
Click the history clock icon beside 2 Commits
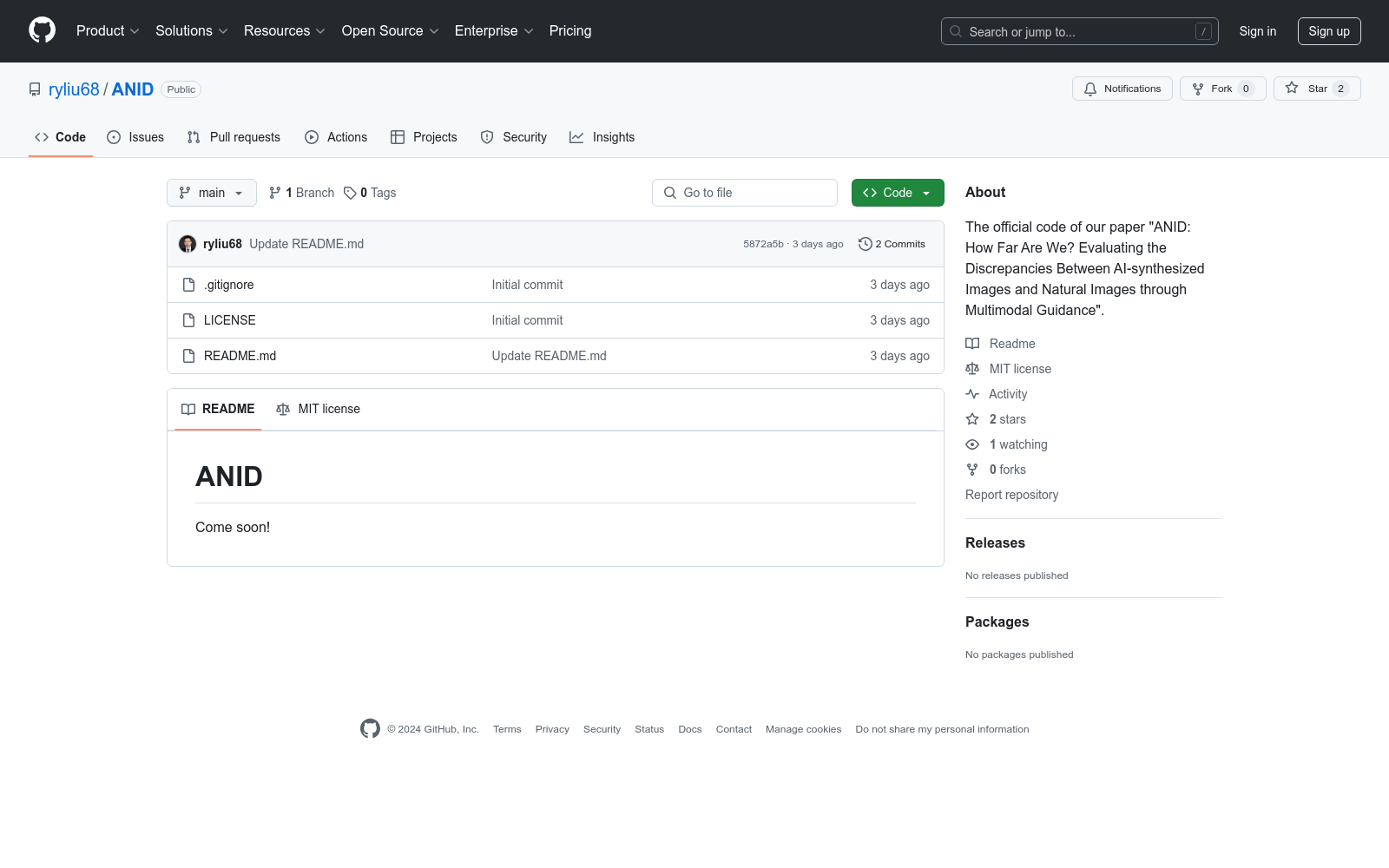pyautogui.click(x=865, y=244)
